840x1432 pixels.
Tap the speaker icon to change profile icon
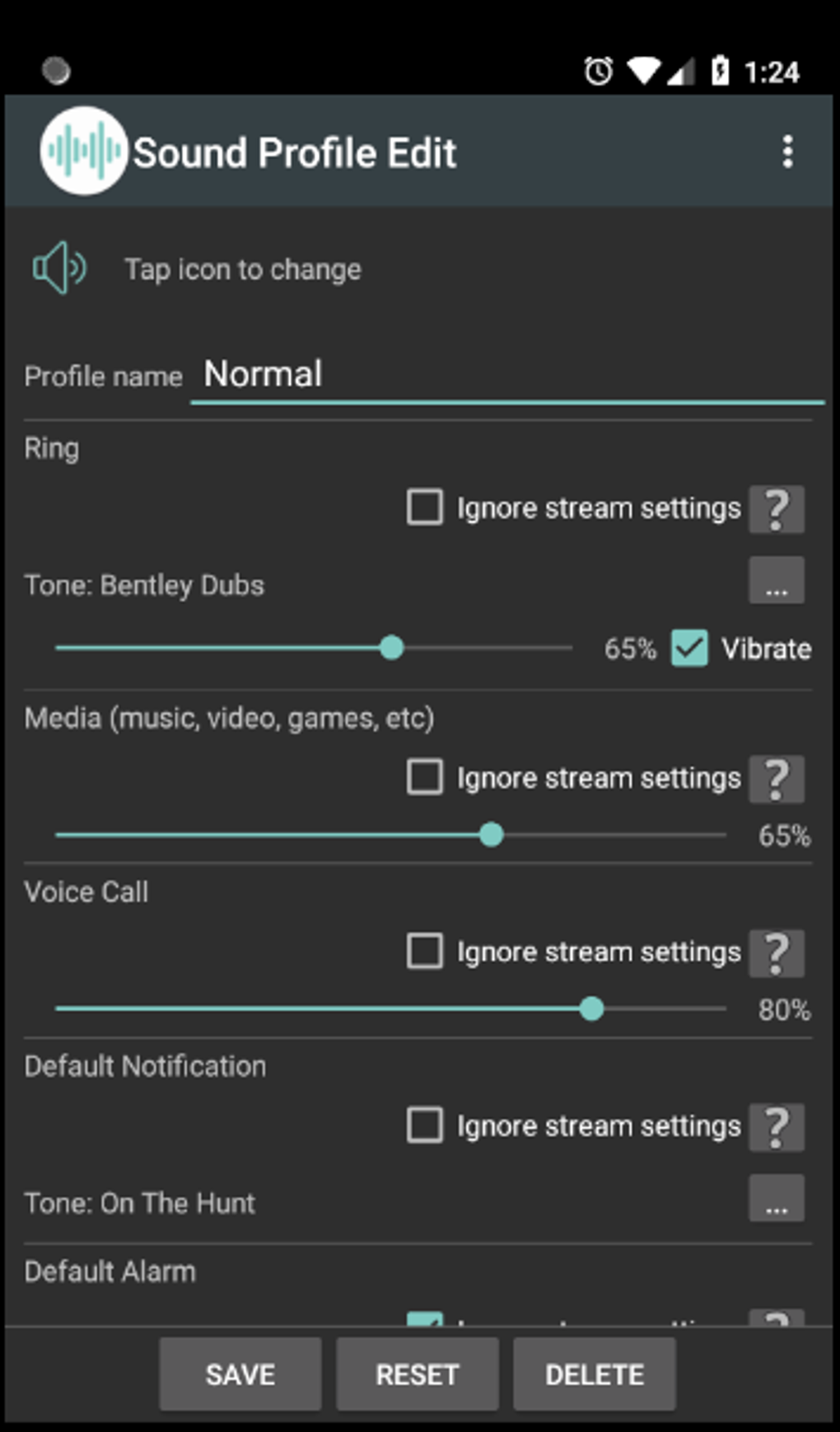pos(58,267)
